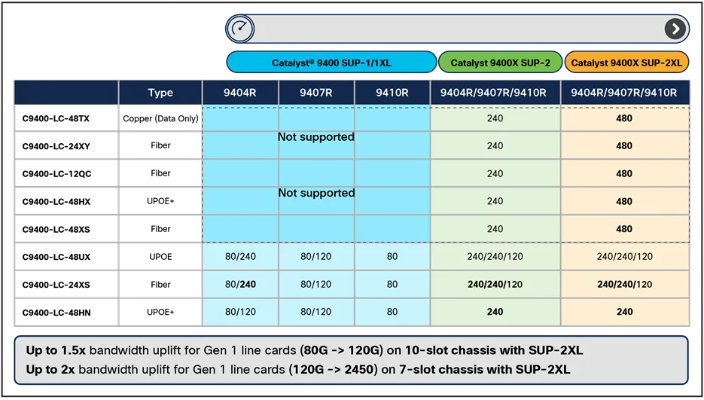The image size is (704, 400).
Task: Click 9404R/9407R/9410R header above green SUP-2 column
Action: point(495,93)
